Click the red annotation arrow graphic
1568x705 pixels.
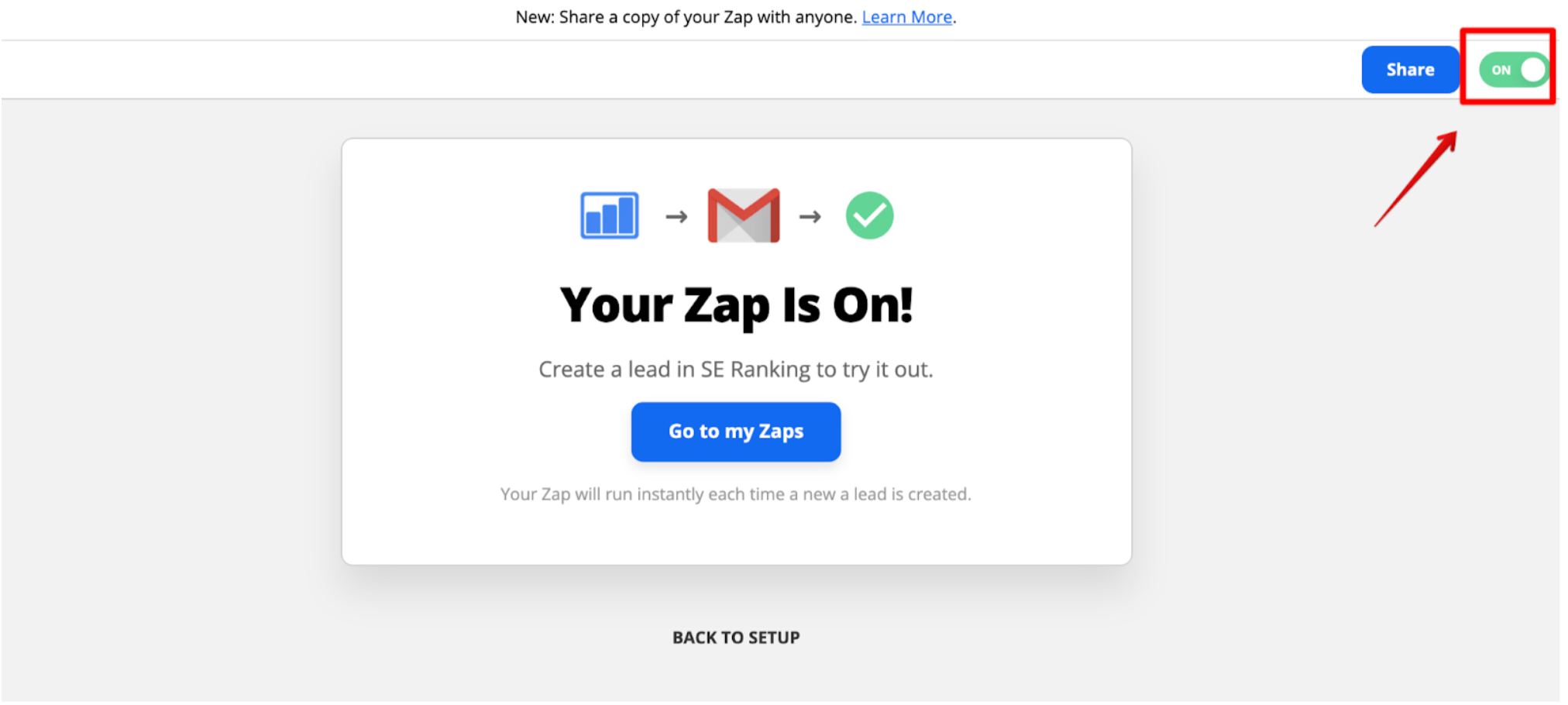[x=1416, y=179]
